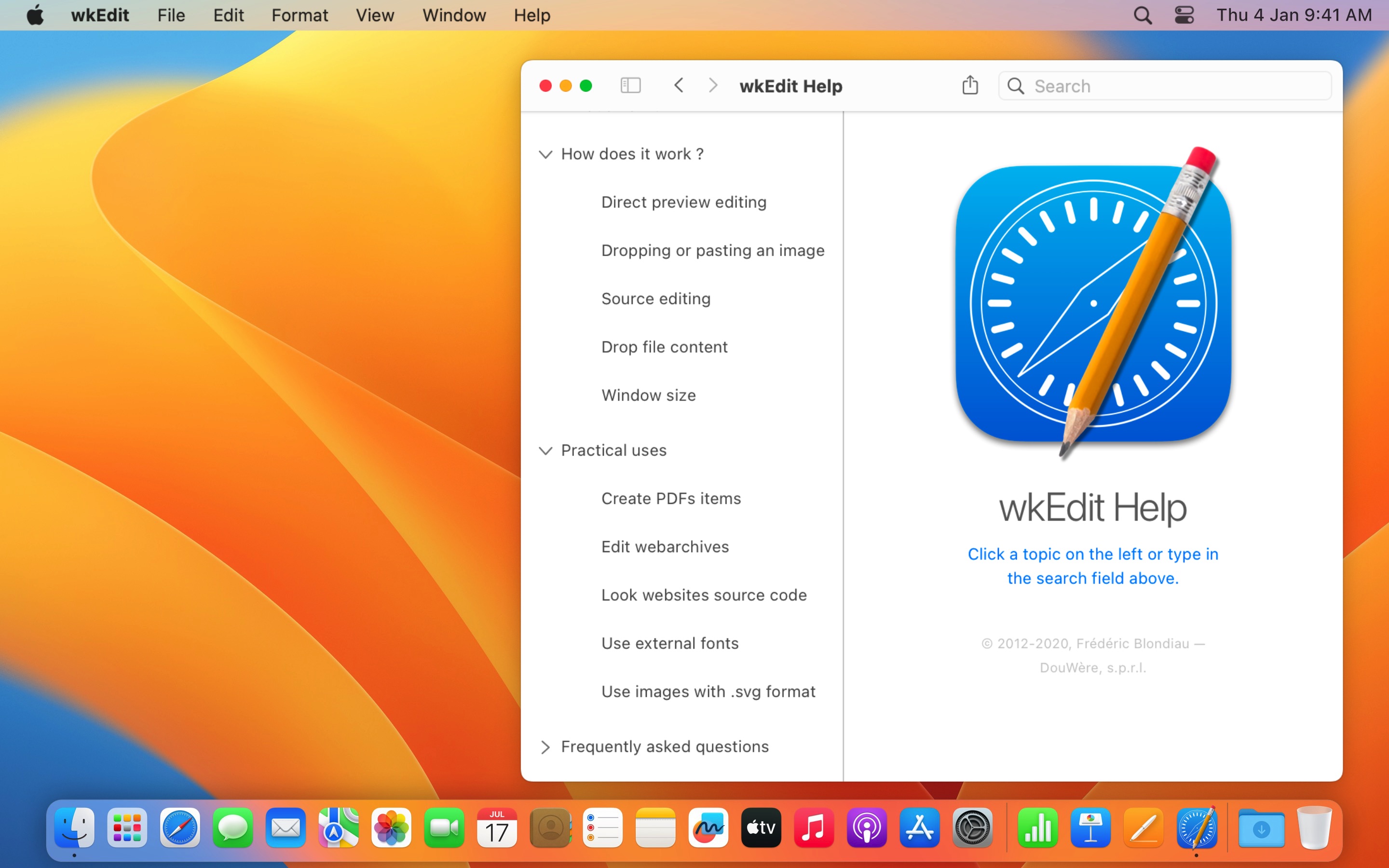Open Control Center in menu bar
The image size is (1389, 868).
[1184, 15]
